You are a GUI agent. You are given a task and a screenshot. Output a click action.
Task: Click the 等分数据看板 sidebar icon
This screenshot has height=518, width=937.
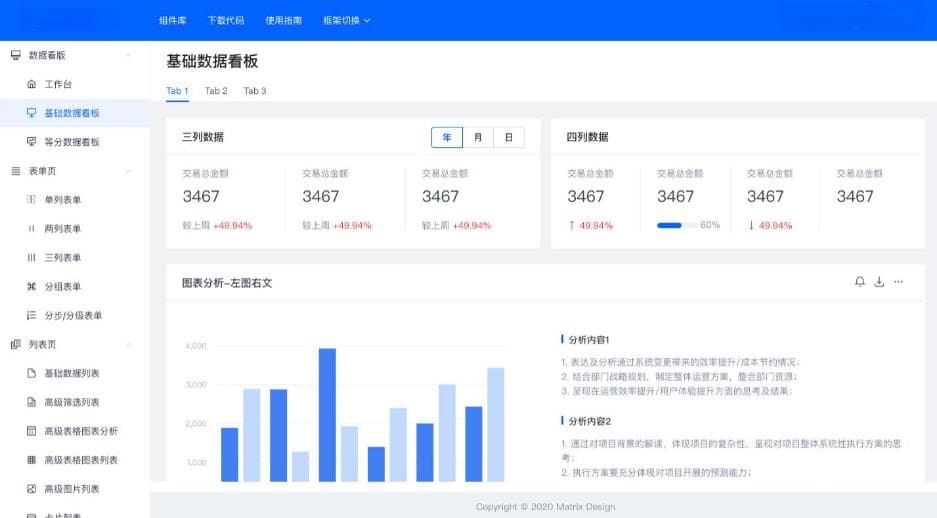click(x=32, y=142)
